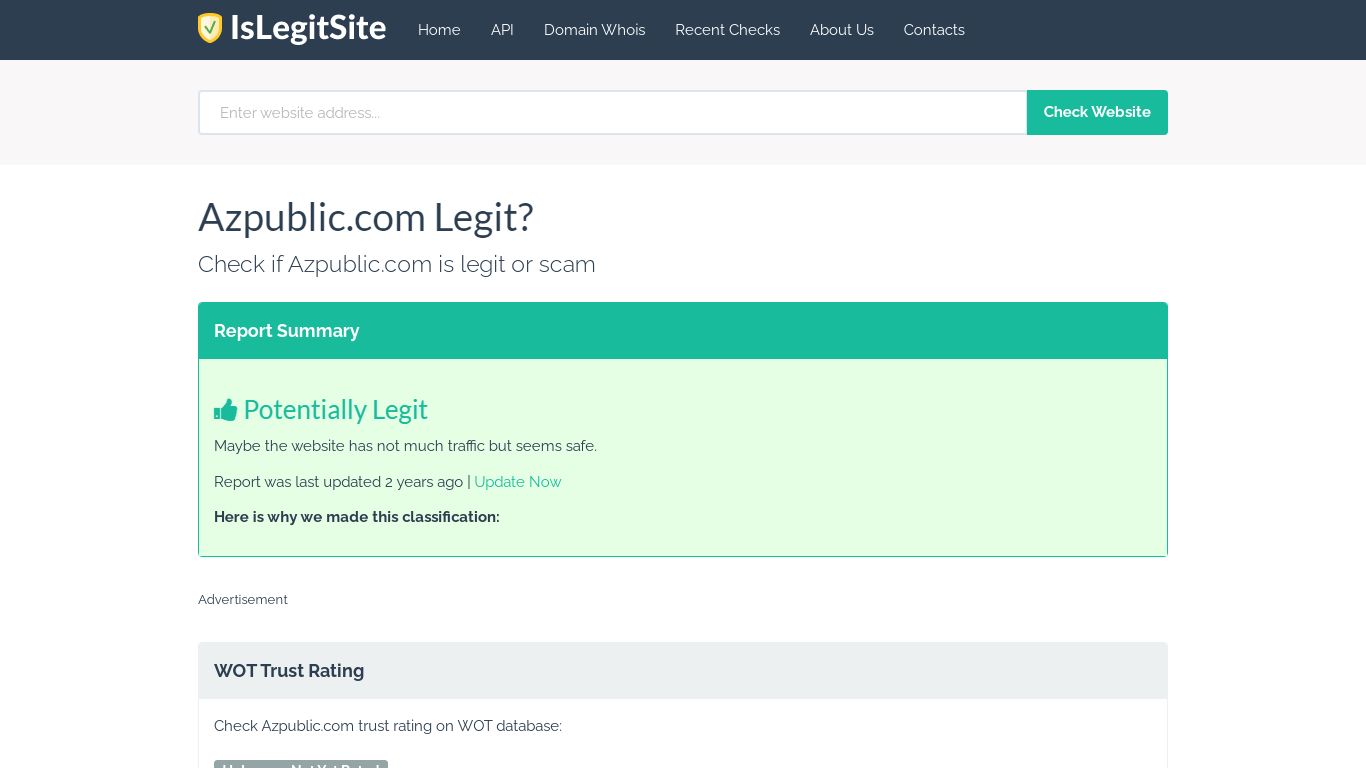Open the API menu item
The width and height of the screenshot is (1366, 768).
click(x=502, y=30)
